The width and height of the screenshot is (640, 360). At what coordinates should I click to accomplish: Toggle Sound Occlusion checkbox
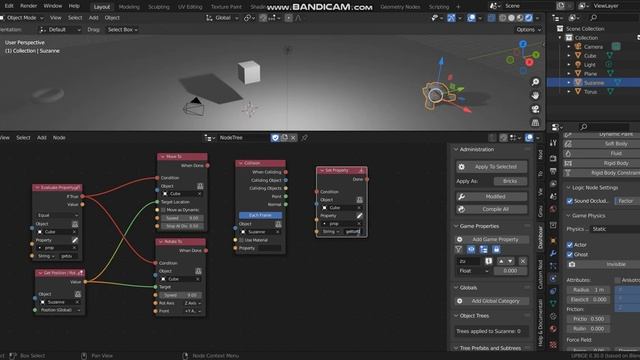[x=569, y=201]
